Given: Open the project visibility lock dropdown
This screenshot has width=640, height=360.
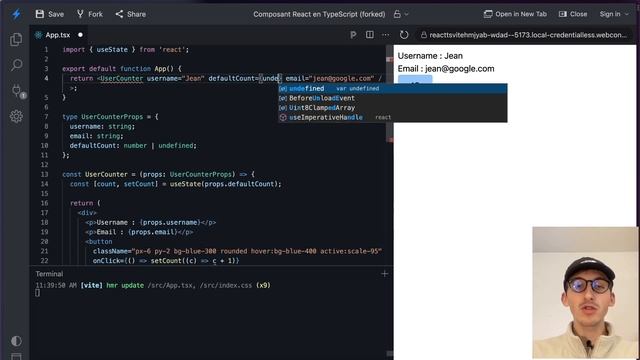Looking at the screenshot, I should 400,14.
